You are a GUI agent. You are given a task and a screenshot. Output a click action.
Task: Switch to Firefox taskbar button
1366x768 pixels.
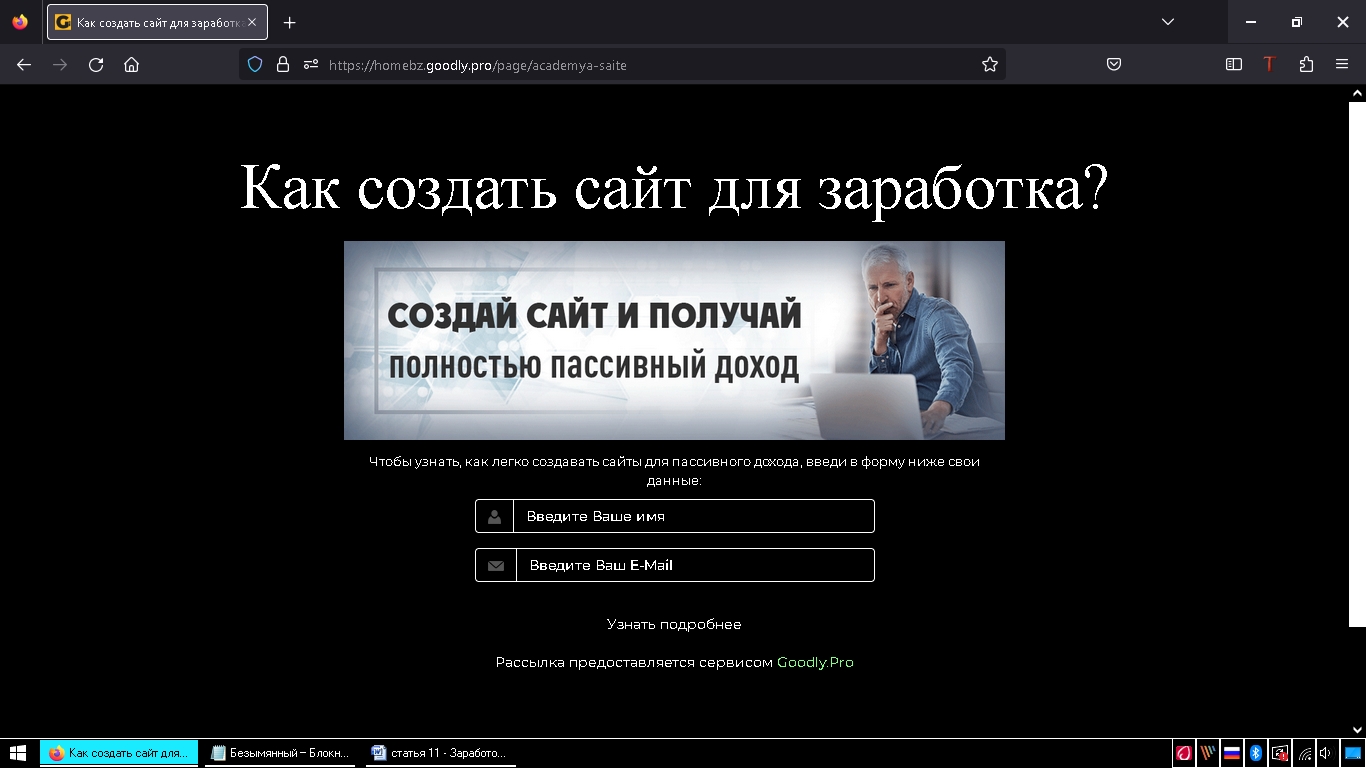[119, 753]
